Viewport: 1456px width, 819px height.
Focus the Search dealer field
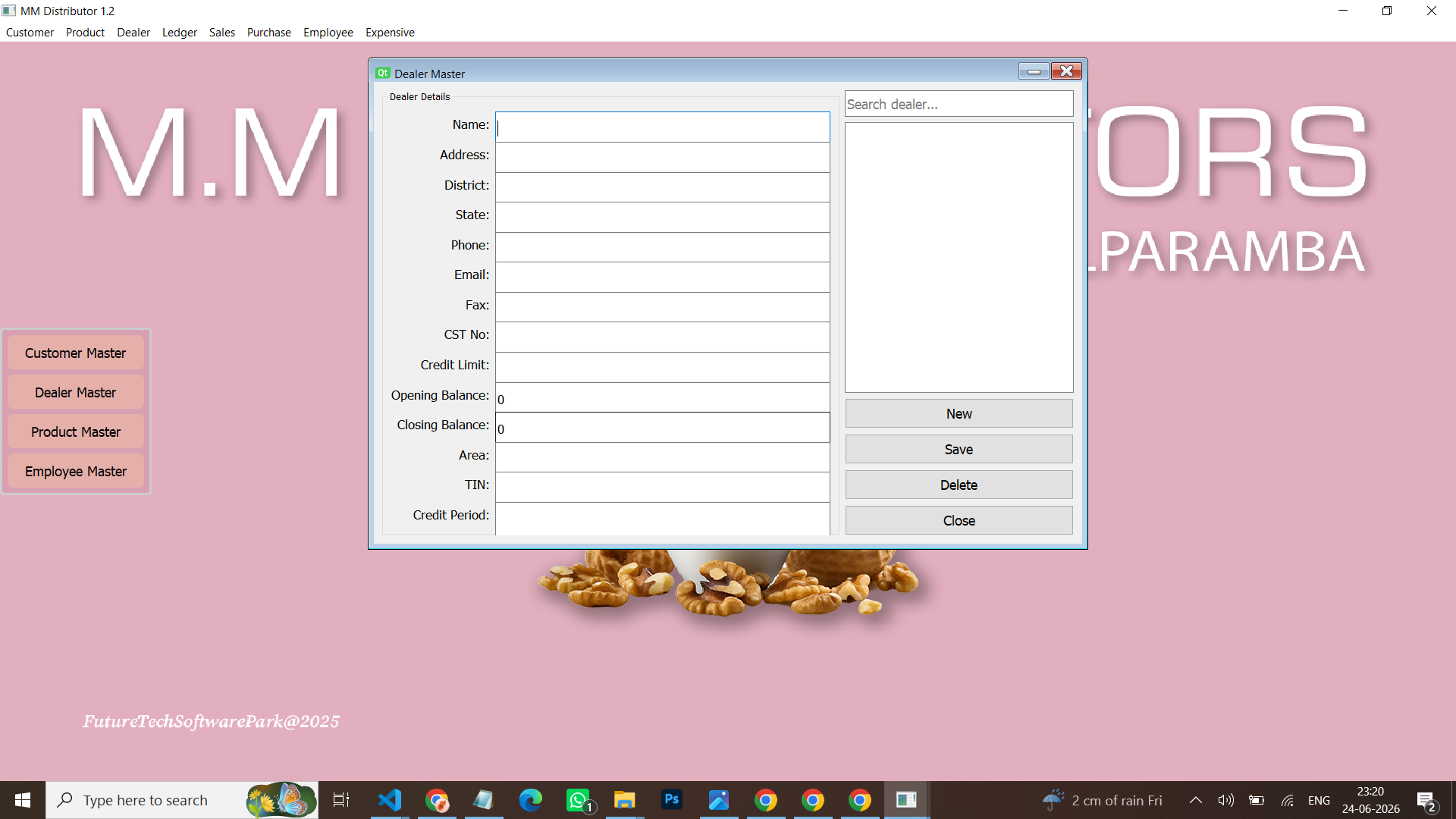959,104
